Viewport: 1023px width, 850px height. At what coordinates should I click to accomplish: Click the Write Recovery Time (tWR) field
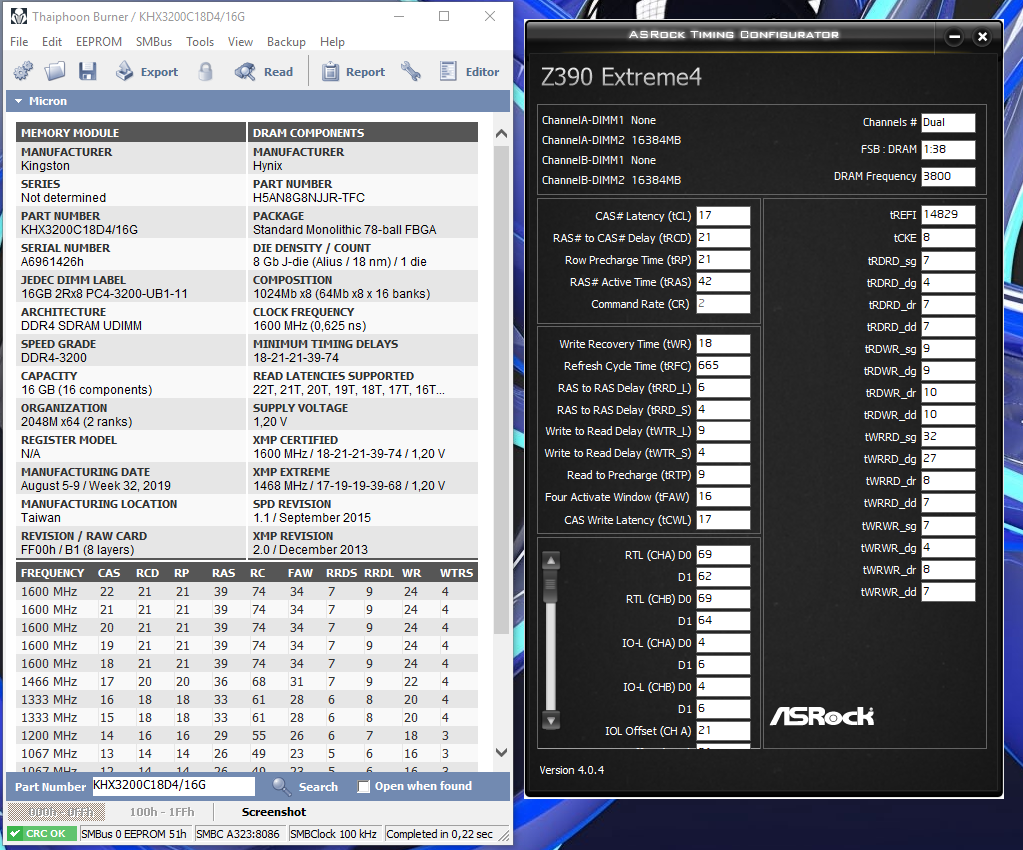tap(724, 344)
